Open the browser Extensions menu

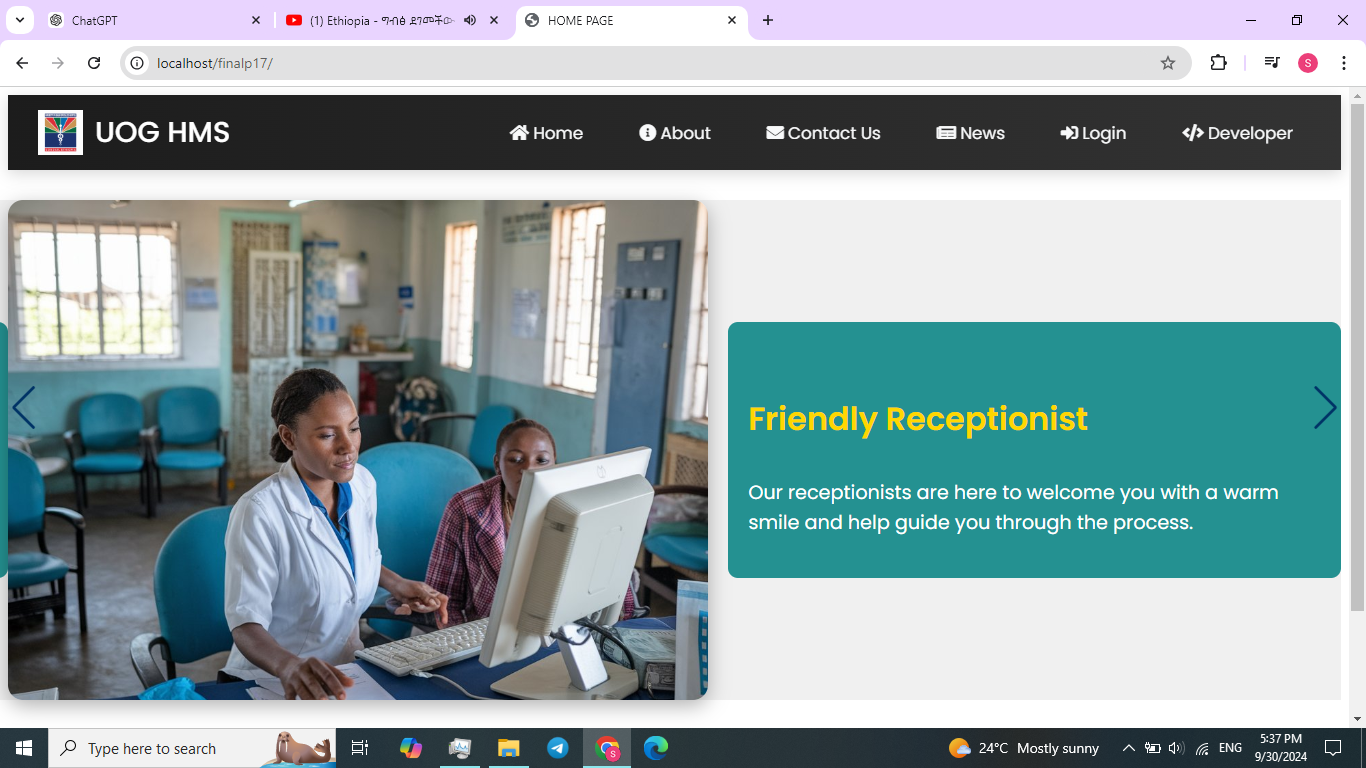pos(1218,63)
